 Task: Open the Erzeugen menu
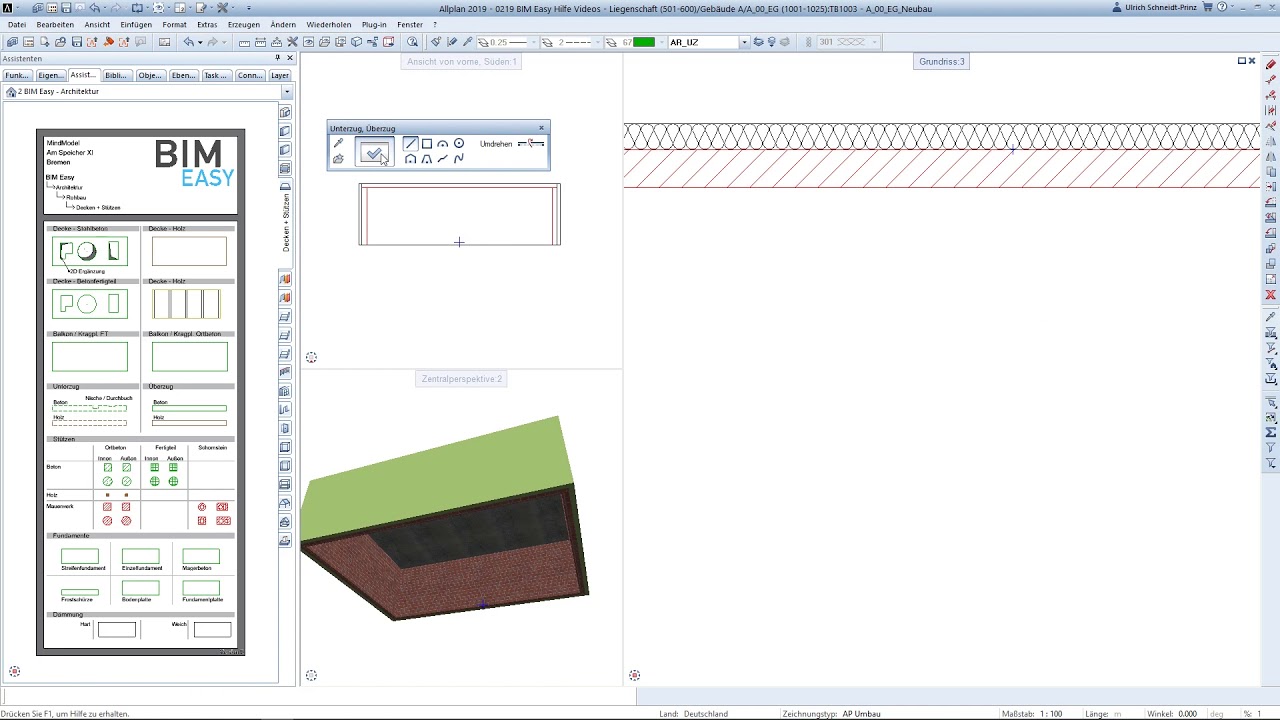pyautogui.click(x=243, y=24)
